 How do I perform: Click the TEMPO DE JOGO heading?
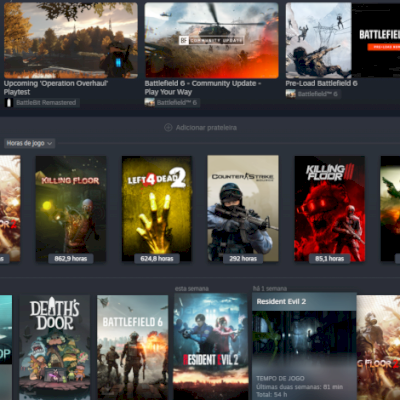click(280, 379)
